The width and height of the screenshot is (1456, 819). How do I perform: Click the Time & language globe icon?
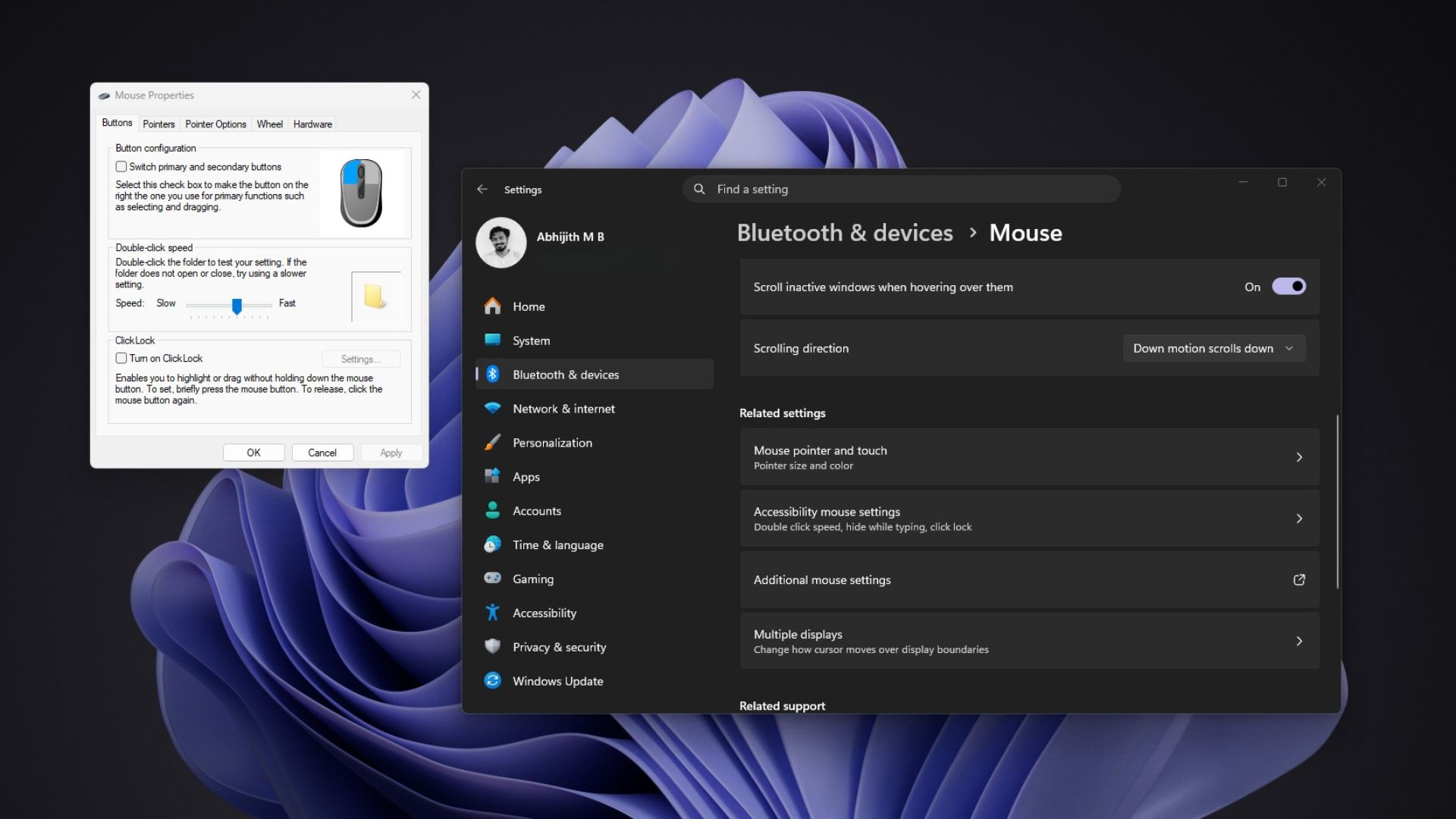[x=492, y=544]
